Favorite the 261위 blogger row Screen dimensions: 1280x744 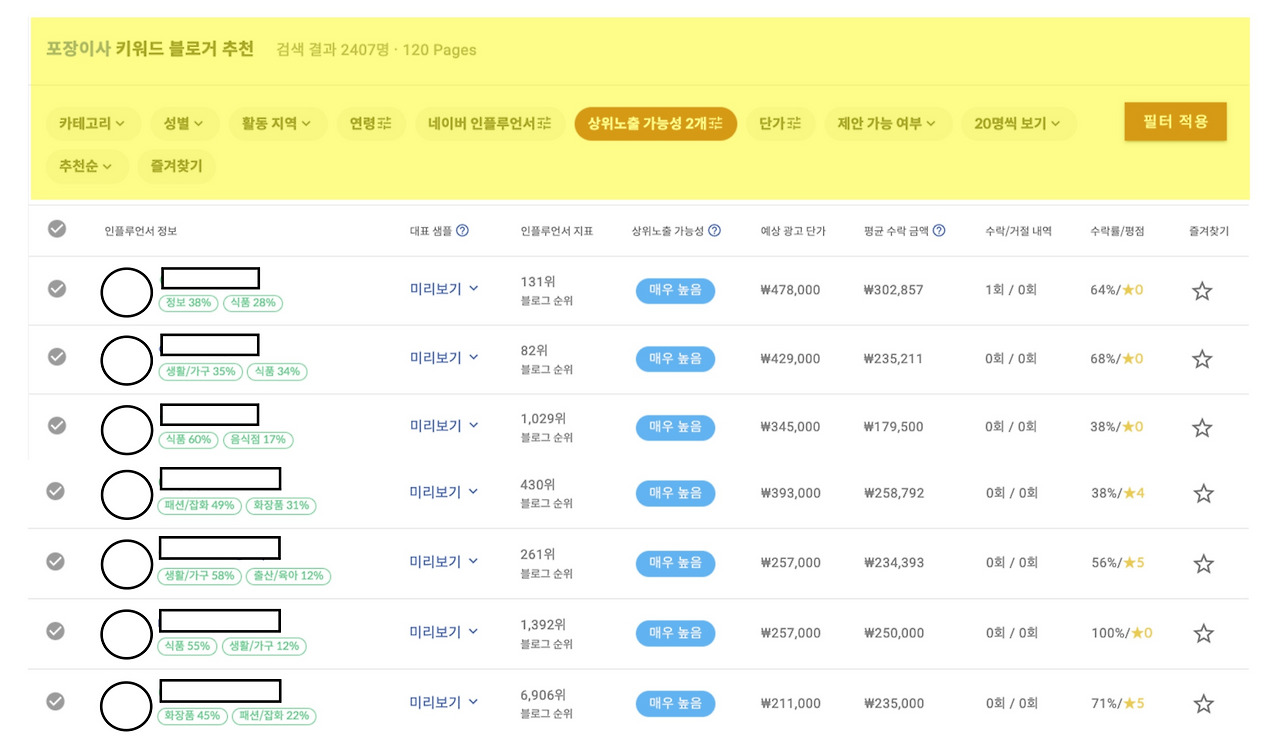1204,564
